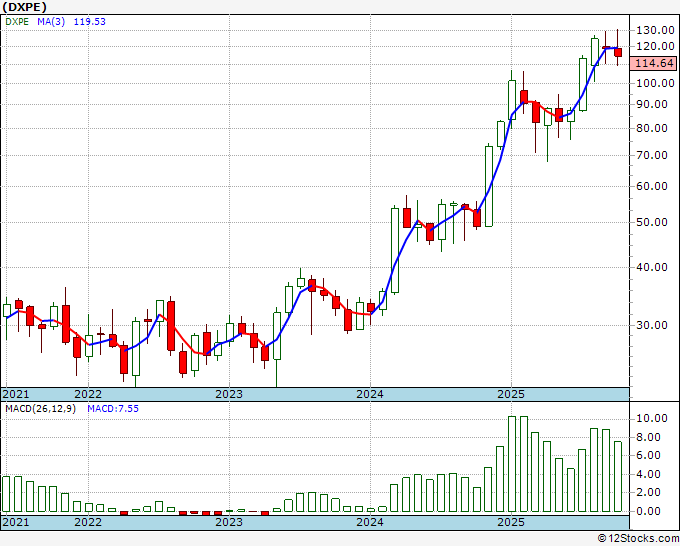Click 2021 on the MACD timeline
680x546 pixels.
(16, 522)
